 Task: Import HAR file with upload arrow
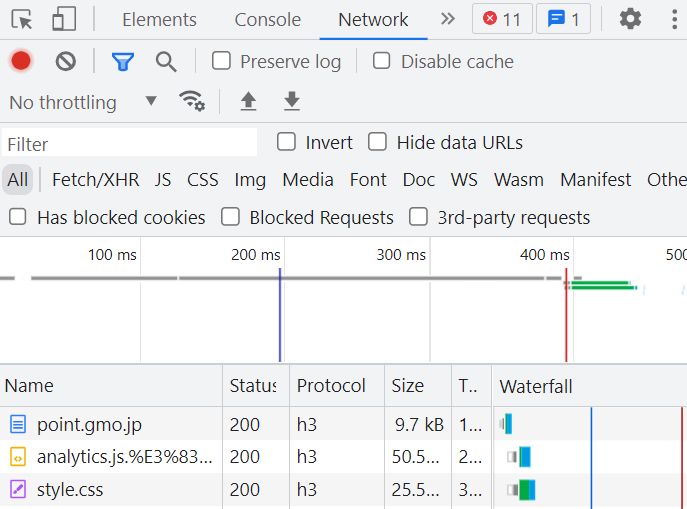pyautogui.click(x=248, y=101)
